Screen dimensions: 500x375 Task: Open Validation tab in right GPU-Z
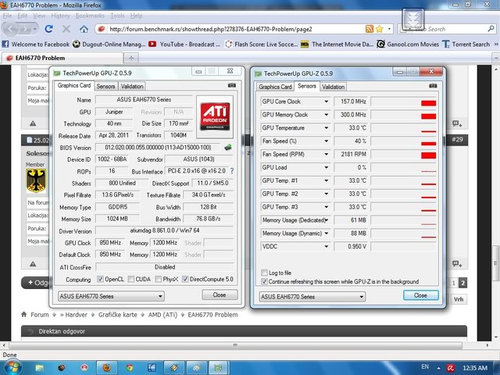pos(333,87)
